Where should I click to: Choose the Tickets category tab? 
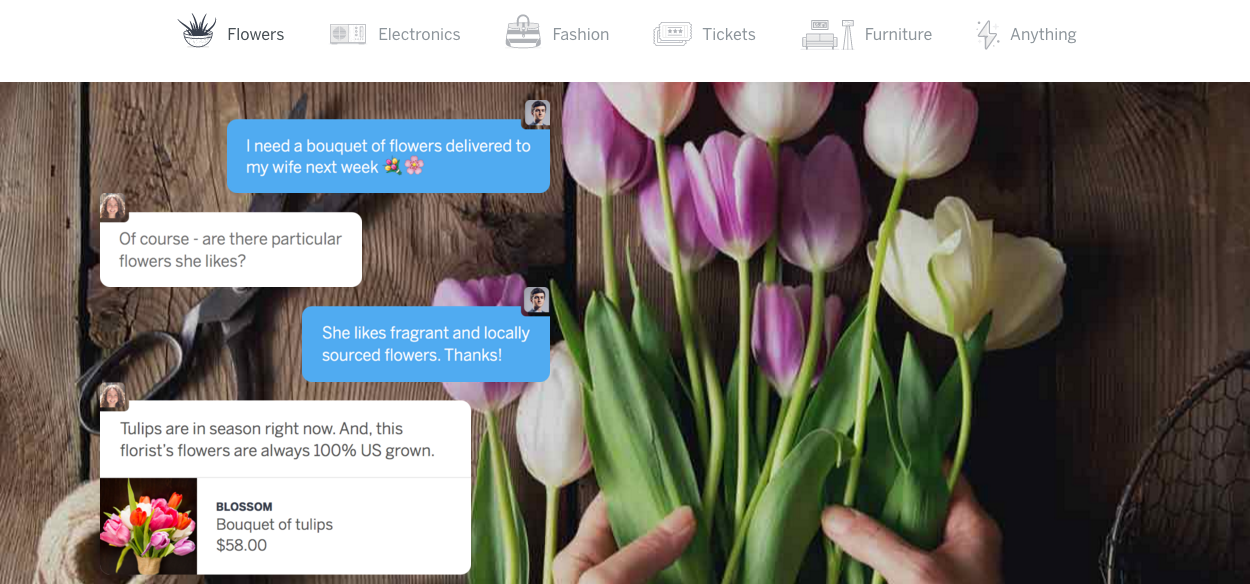click(x=704, y=34)
